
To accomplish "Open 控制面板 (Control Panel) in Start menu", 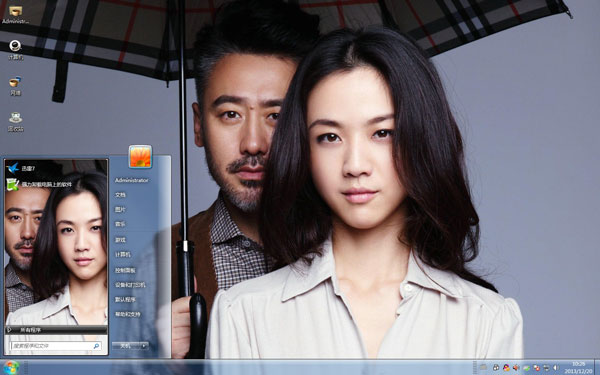I will click(x=125, y=270).
